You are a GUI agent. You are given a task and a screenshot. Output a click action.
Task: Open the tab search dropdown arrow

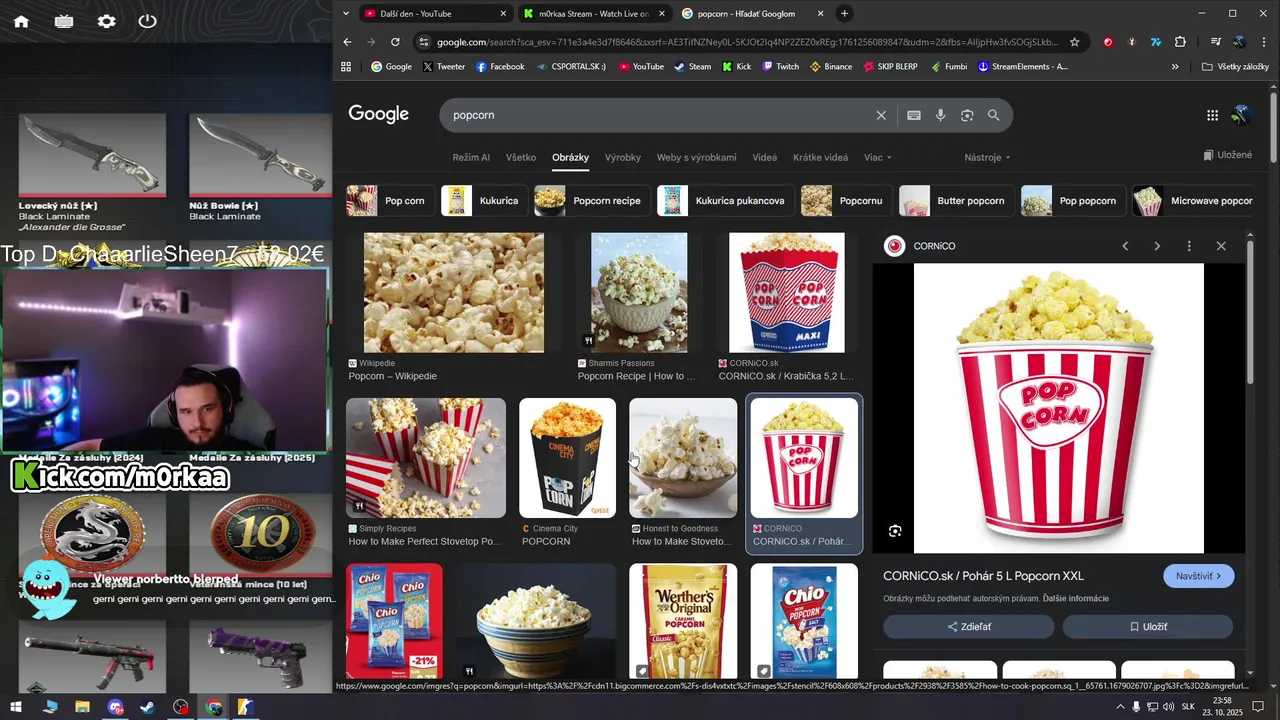coord(345,13)
